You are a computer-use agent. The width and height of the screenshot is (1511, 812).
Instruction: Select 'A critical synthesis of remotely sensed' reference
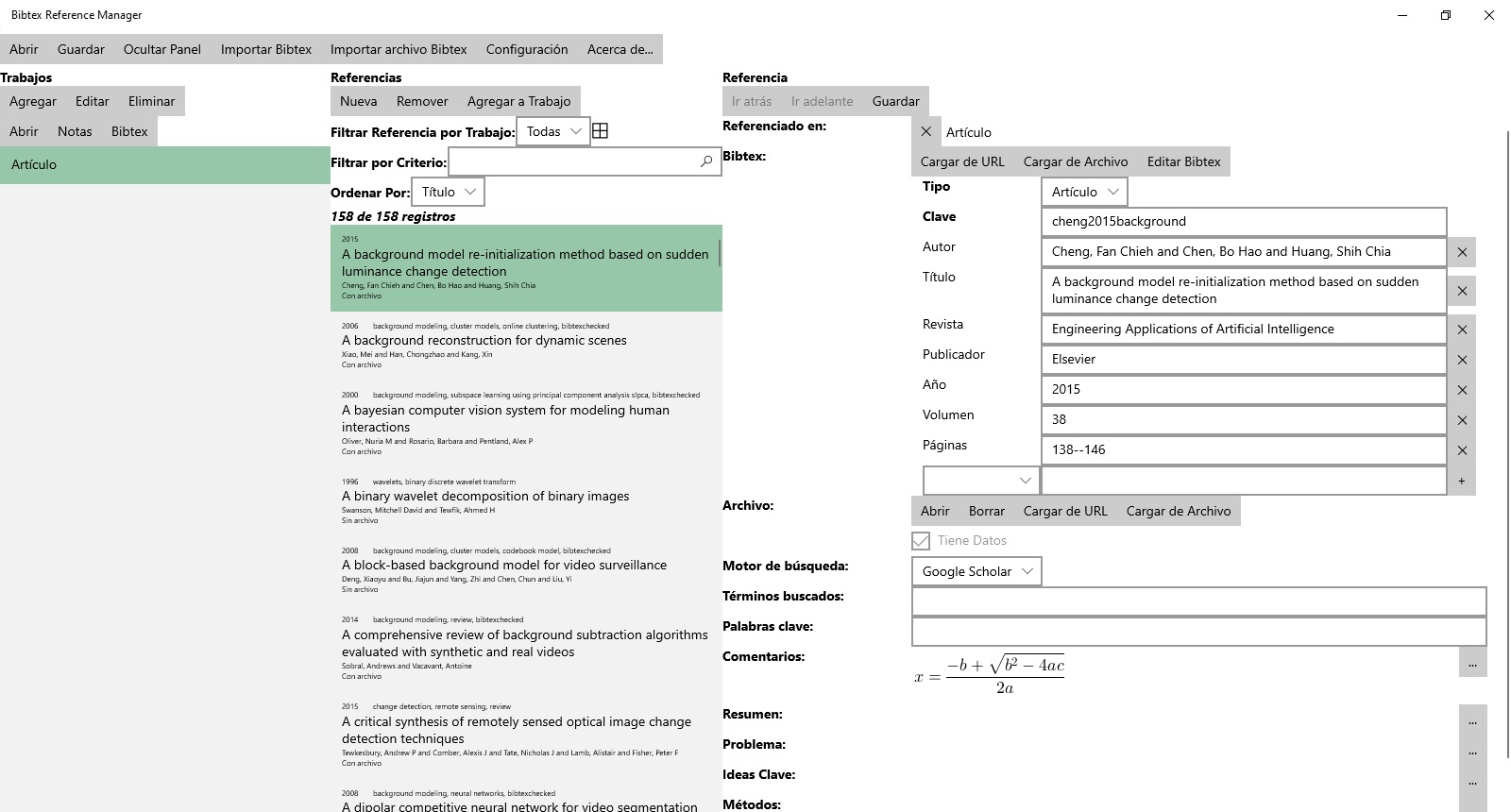(526, 736)
